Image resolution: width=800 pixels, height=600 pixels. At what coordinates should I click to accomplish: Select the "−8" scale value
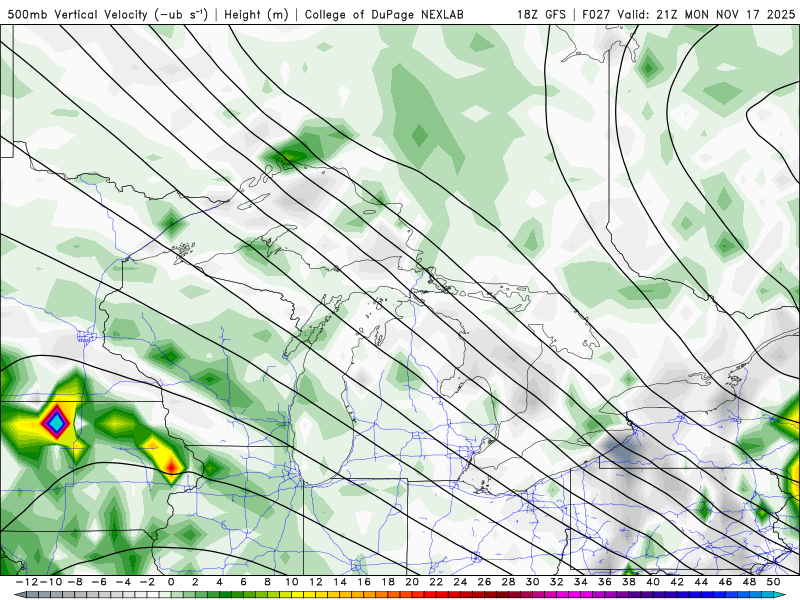[x=75, y=582]
